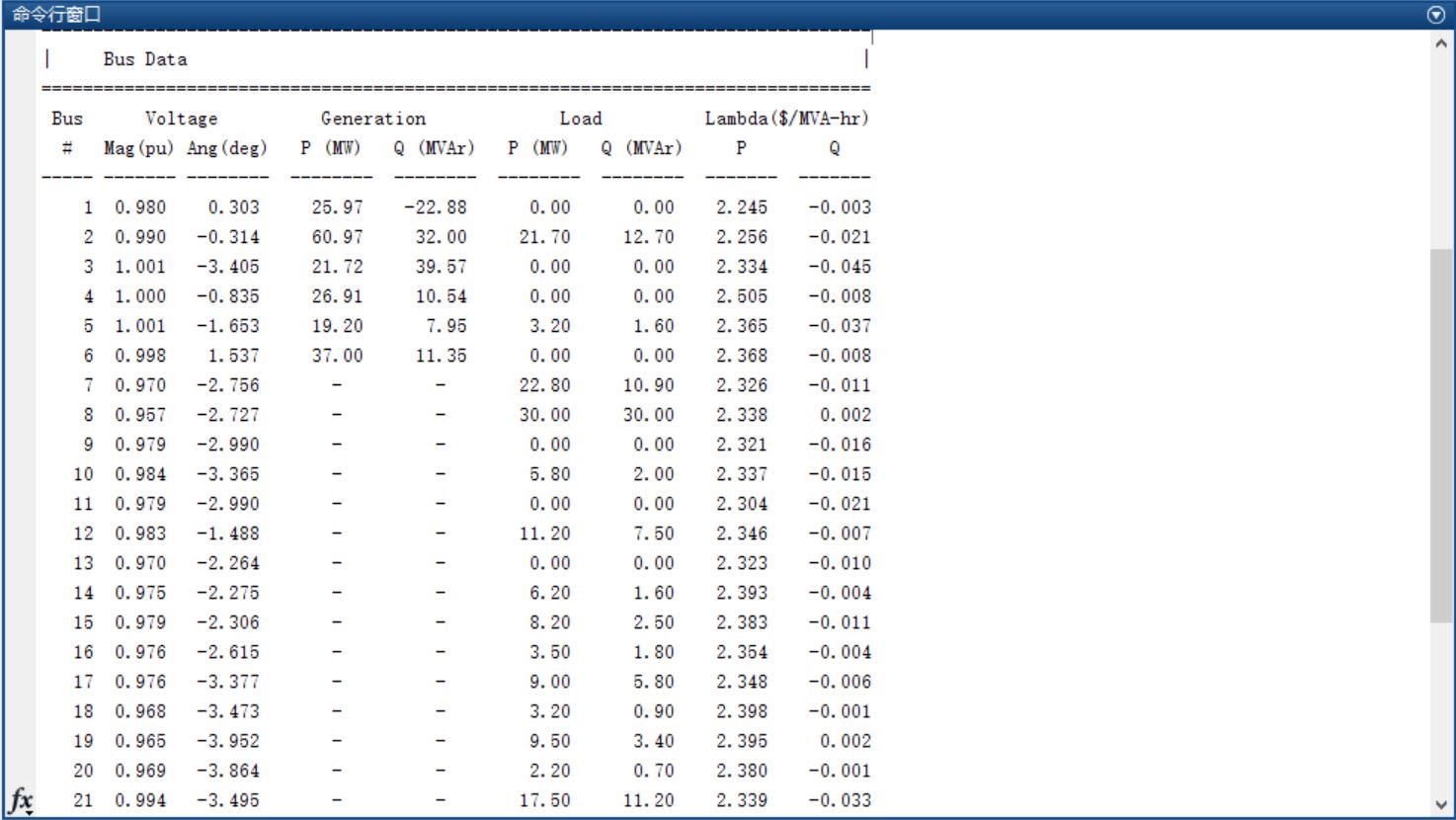Click the vertical scrollbar thumb

pyautogui.click(x=1441, y=436)
